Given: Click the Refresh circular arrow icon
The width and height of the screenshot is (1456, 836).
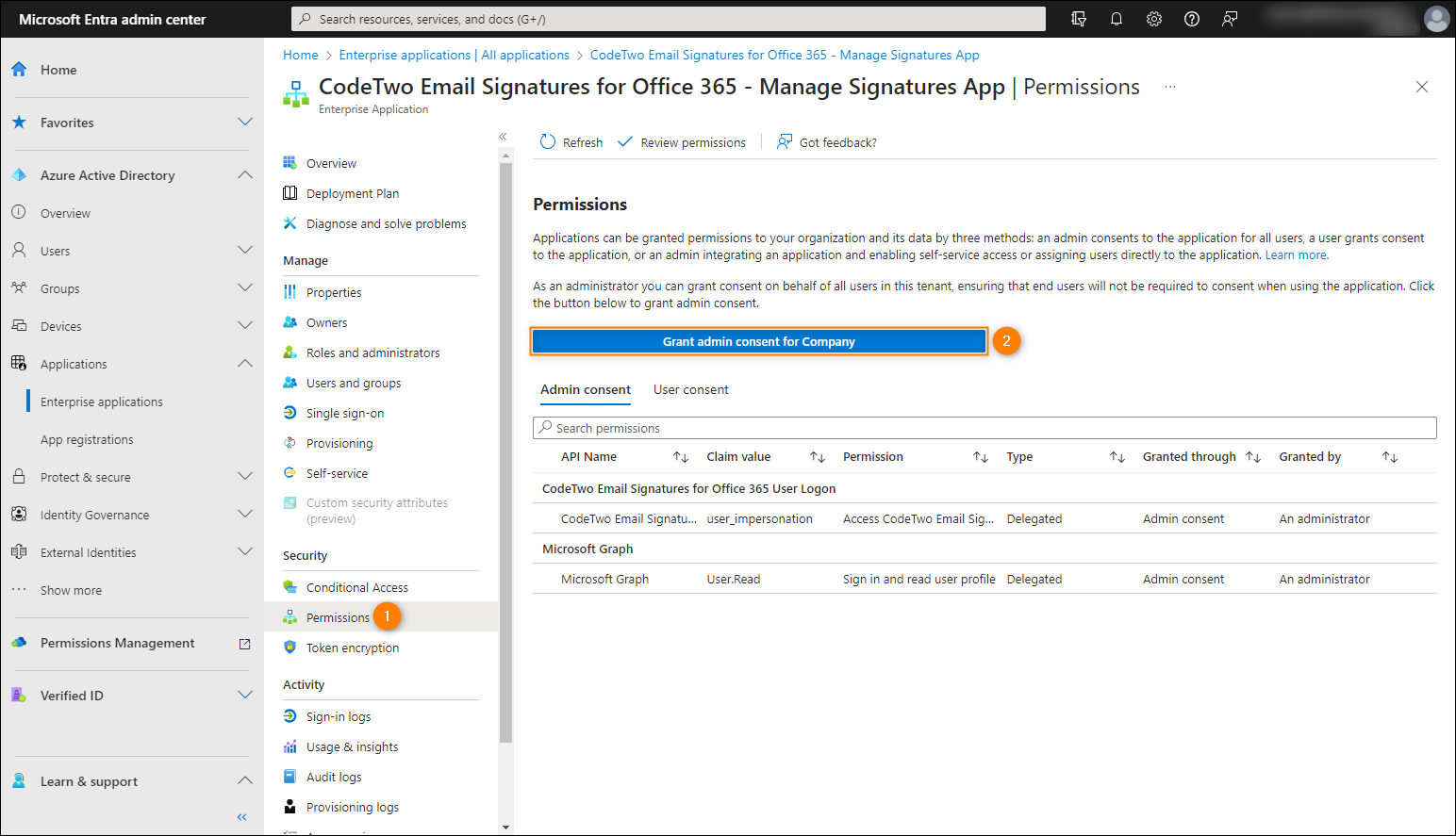Looking at the screenshot, I should [x=548, y=142].
